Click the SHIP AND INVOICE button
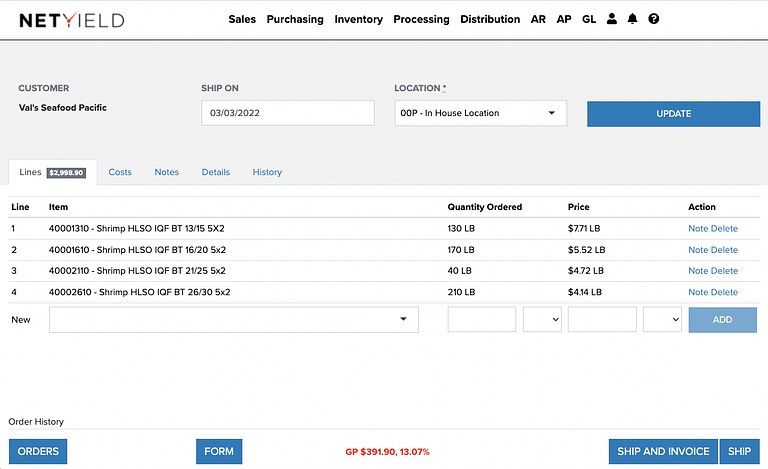The width and height of the screenshot is (768, 469). tap(663, 451)
